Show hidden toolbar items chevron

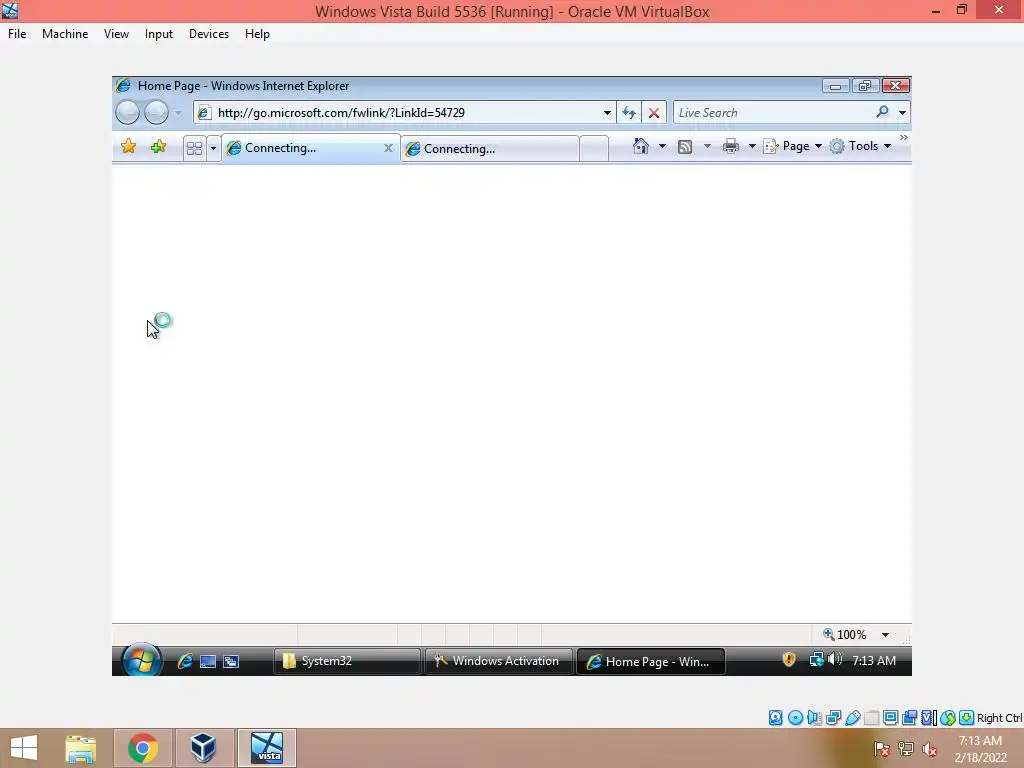904,138
